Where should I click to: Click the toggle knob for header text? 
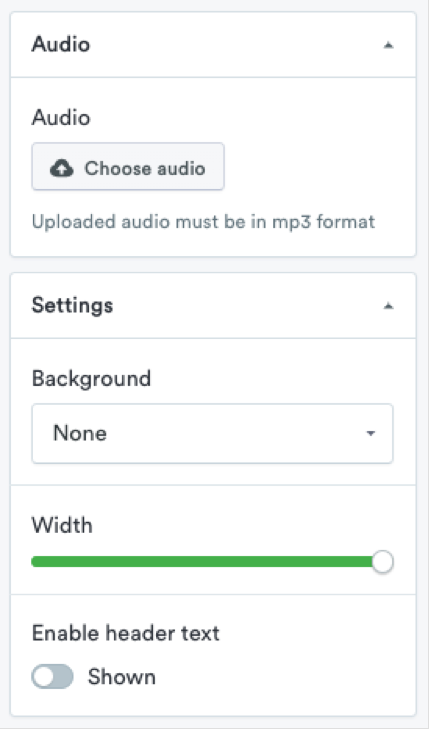44,676
